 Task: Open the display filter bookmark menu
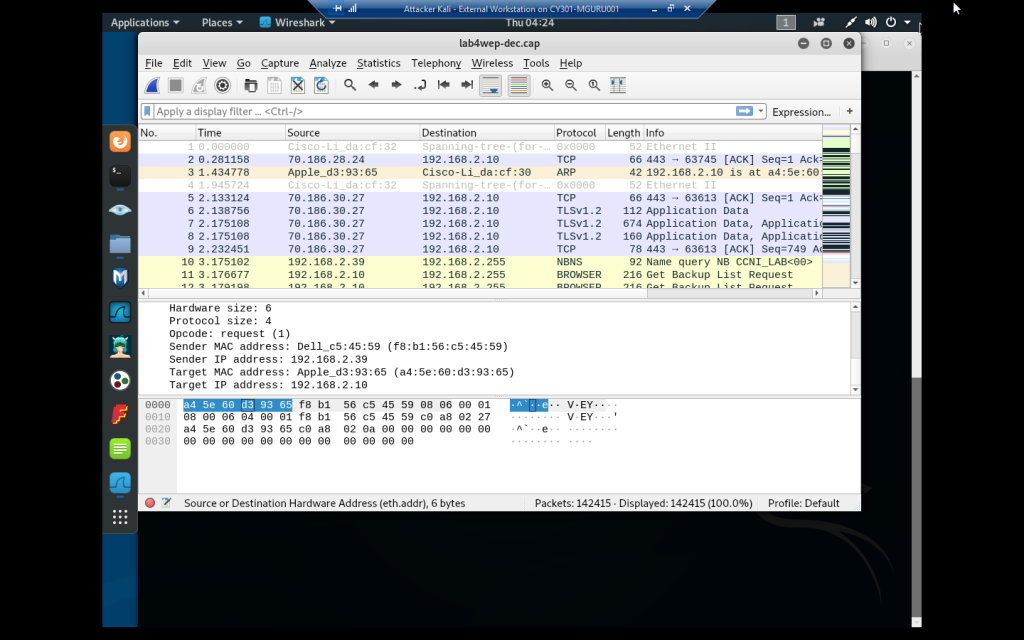(148, 111)
